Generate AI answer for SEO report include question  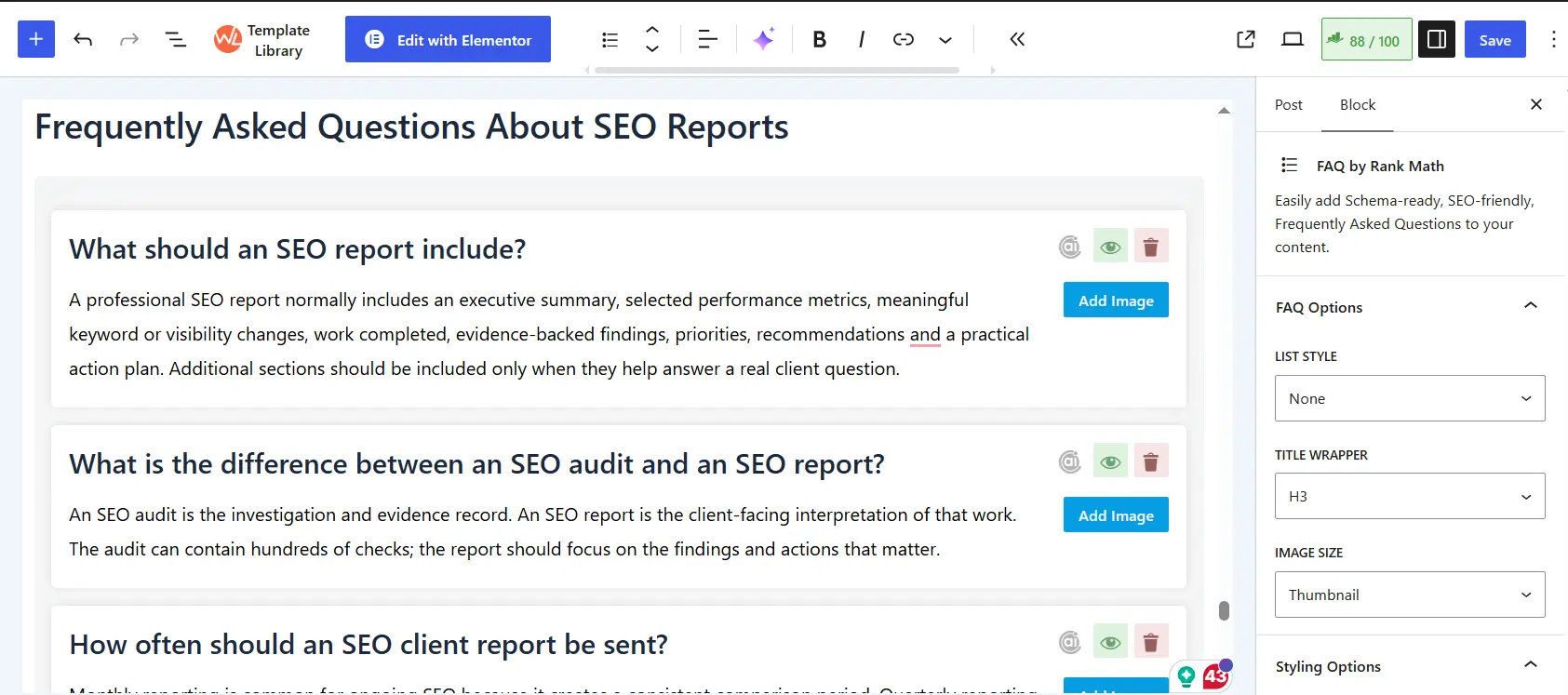tap(1070, 247)
